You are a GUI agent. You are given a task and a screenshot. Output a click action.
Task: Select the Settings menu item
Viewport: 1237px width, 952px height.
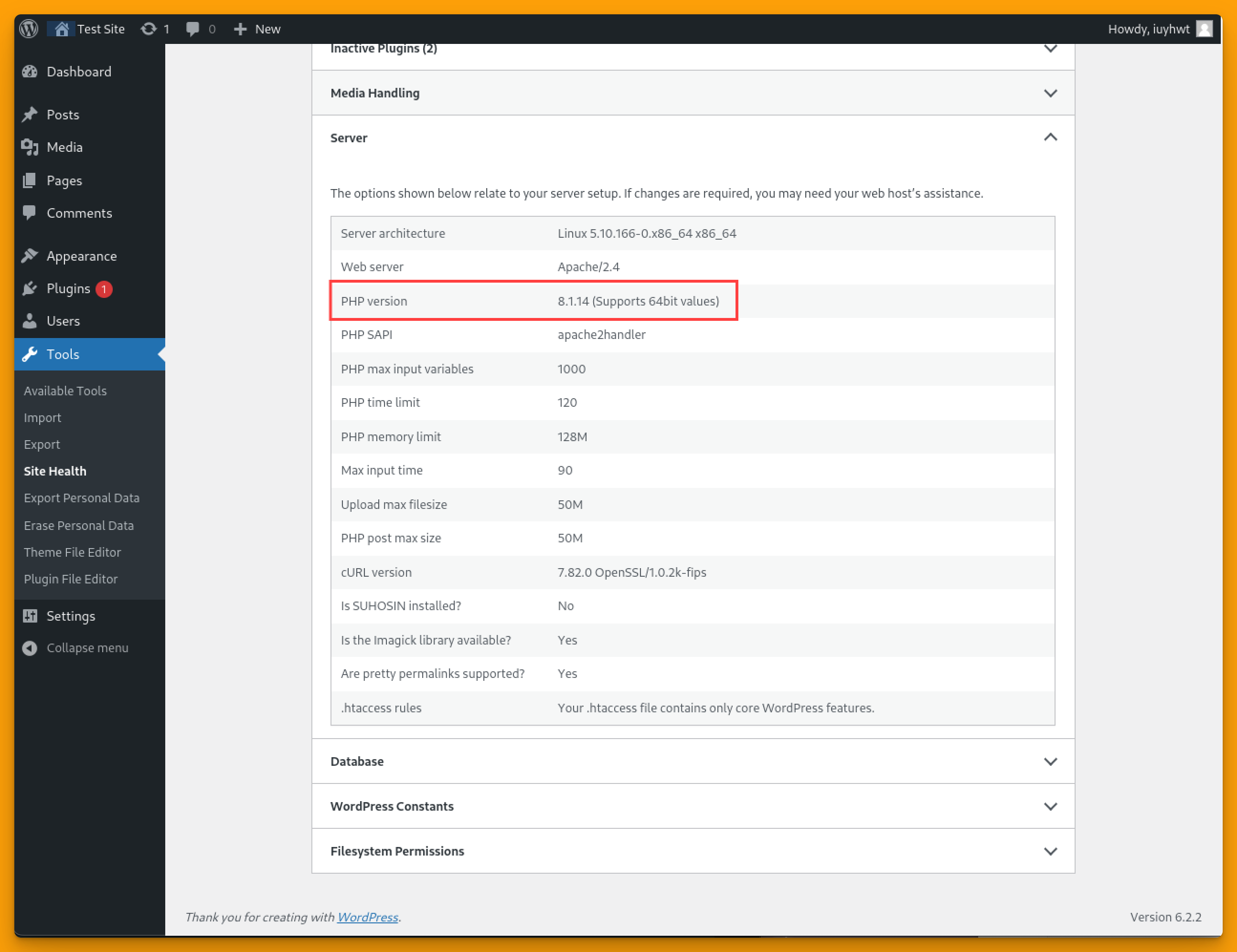[x=71, y=615]
